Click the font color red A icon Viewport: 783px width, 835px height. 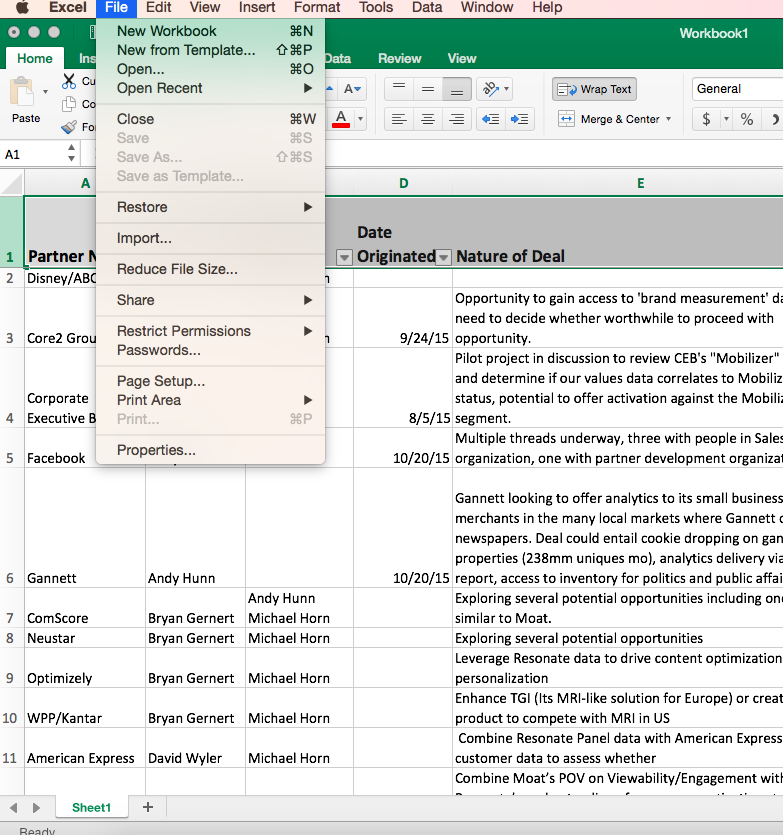pos(341,119)
